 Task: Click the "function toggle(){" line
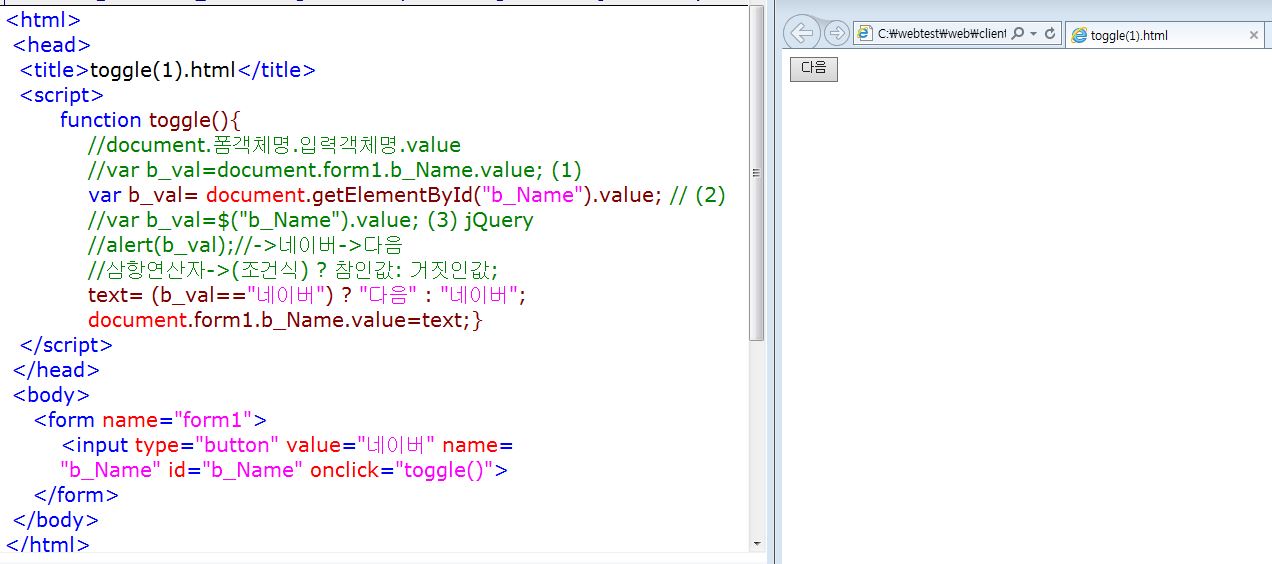click(x=150, y=120)
